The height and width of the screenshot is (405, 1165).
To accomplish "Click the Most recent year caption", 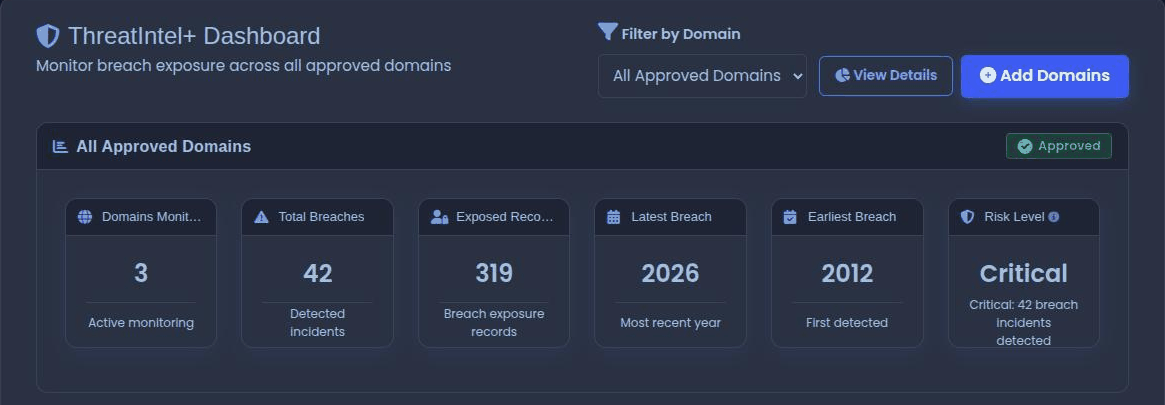I will [x=670, y=323].
